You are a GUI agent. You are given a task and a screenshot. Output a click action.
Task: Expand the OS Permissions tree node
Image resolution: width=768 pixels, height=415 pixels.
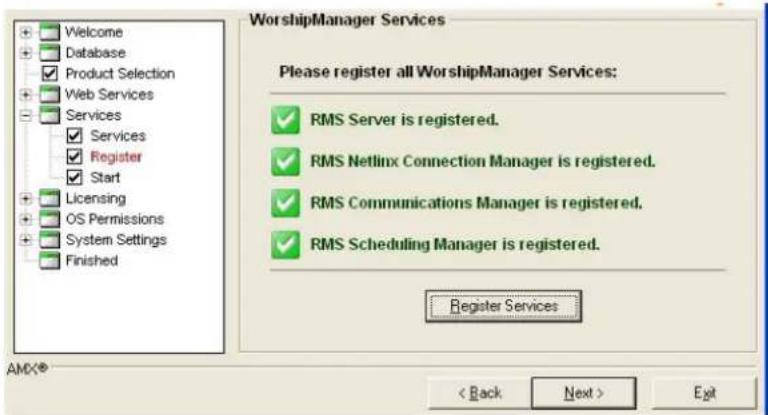point(26,219)
